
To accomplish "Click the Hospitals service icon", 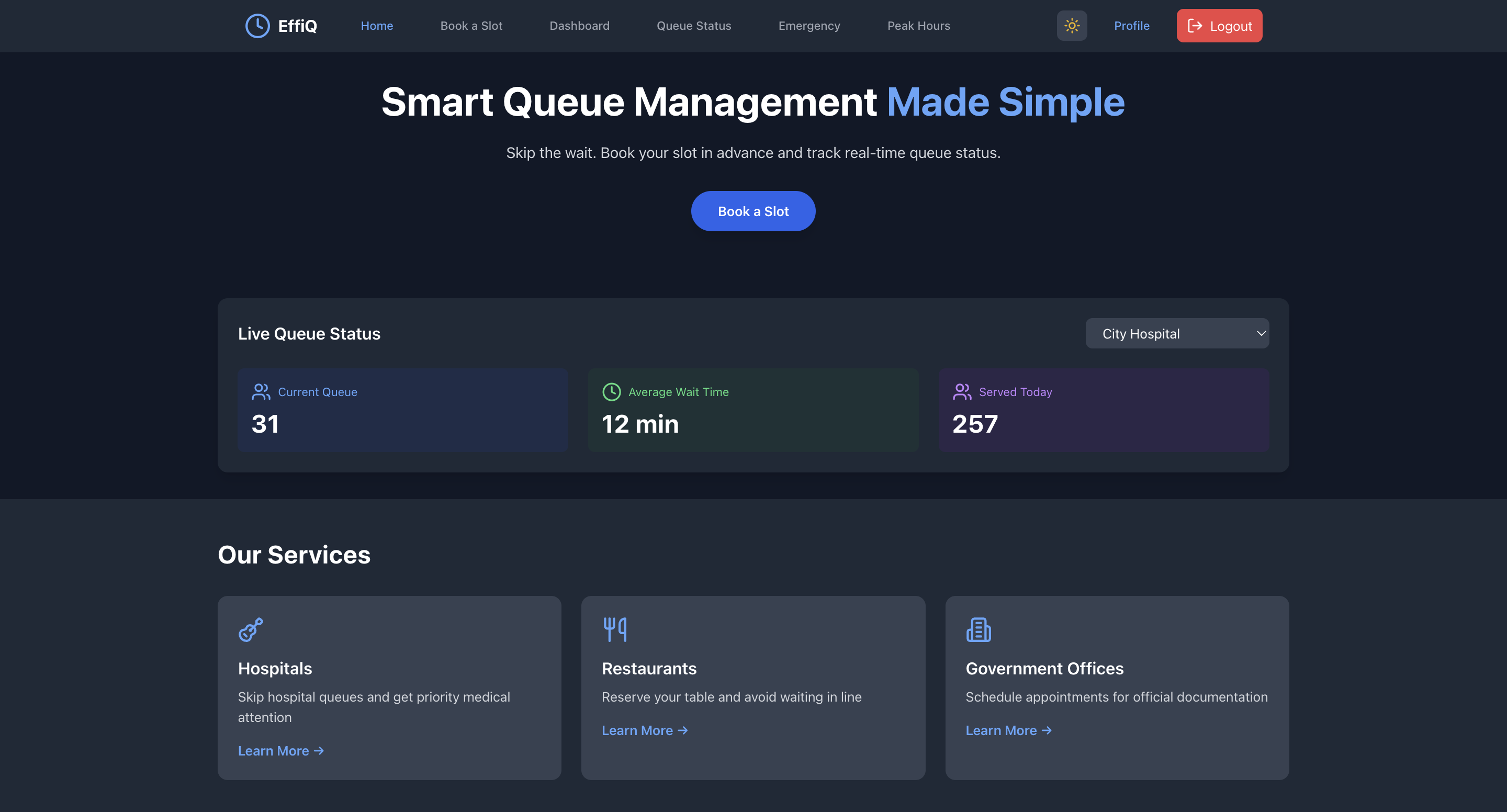I will (251, 629).
